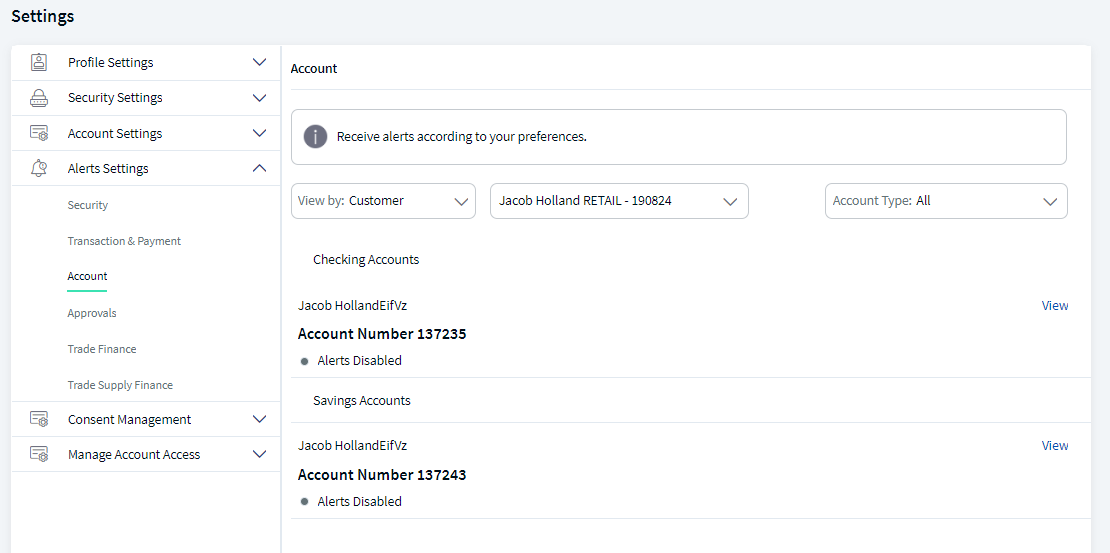This screenshot has width=1110, height=553.
Task: Expand Security Settings chevron
Action: tap(259, 98)
